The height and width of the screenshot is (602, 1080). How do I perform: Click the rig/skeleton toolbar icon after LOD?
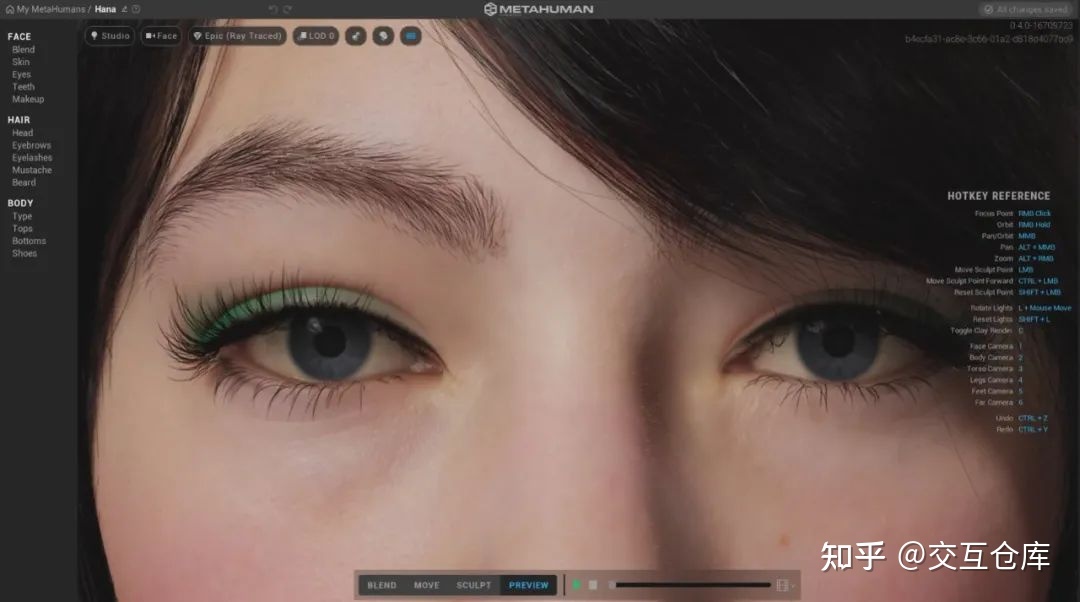point(355,36)
